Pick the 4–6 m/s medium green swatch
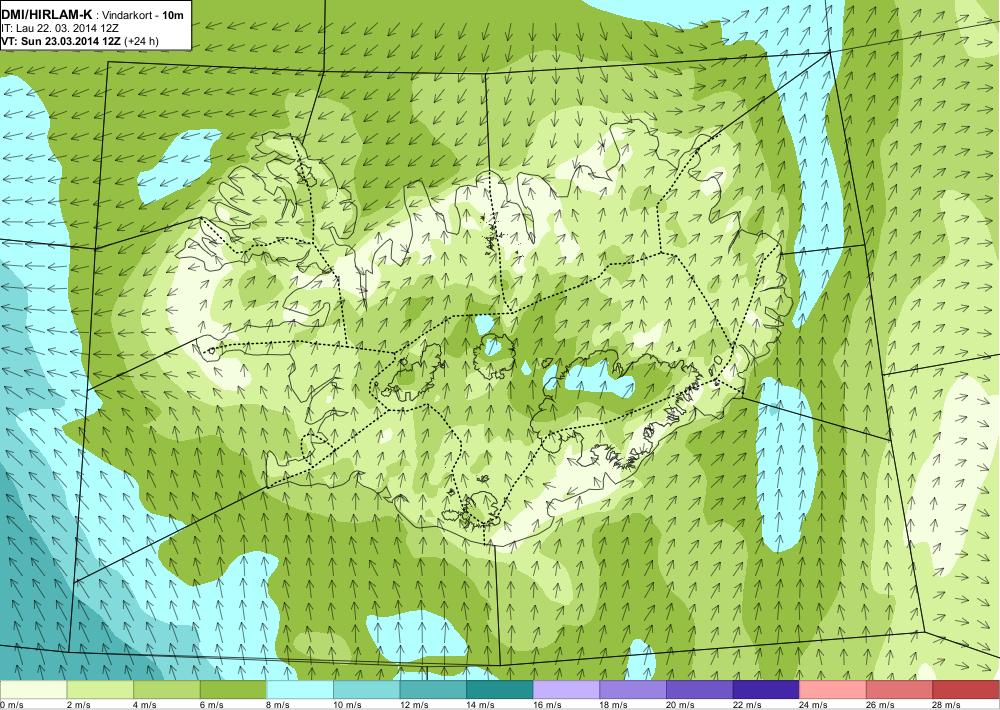 [166, 690]
